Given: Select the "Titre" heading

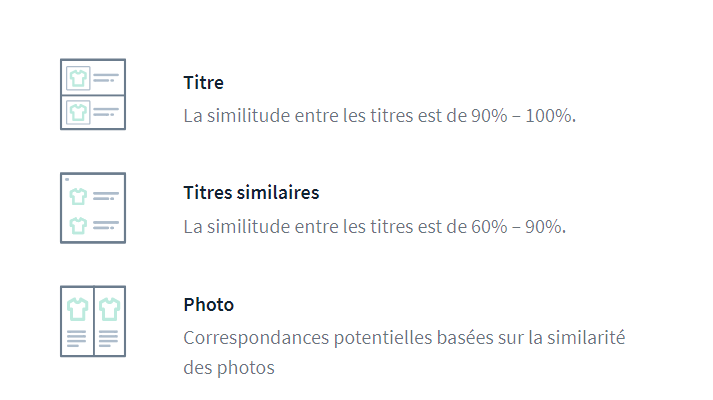Looking at the screenshot, I should pos(203,83).
